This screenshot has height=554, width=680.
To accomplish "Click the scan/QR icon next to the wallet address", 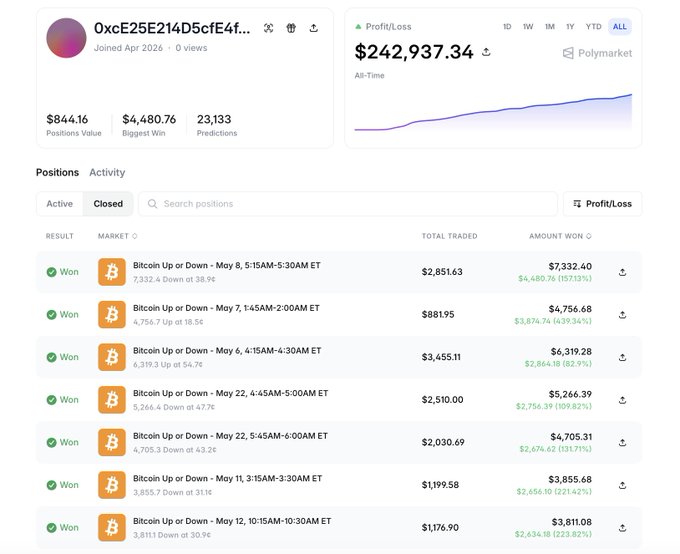I will (268, 28).
